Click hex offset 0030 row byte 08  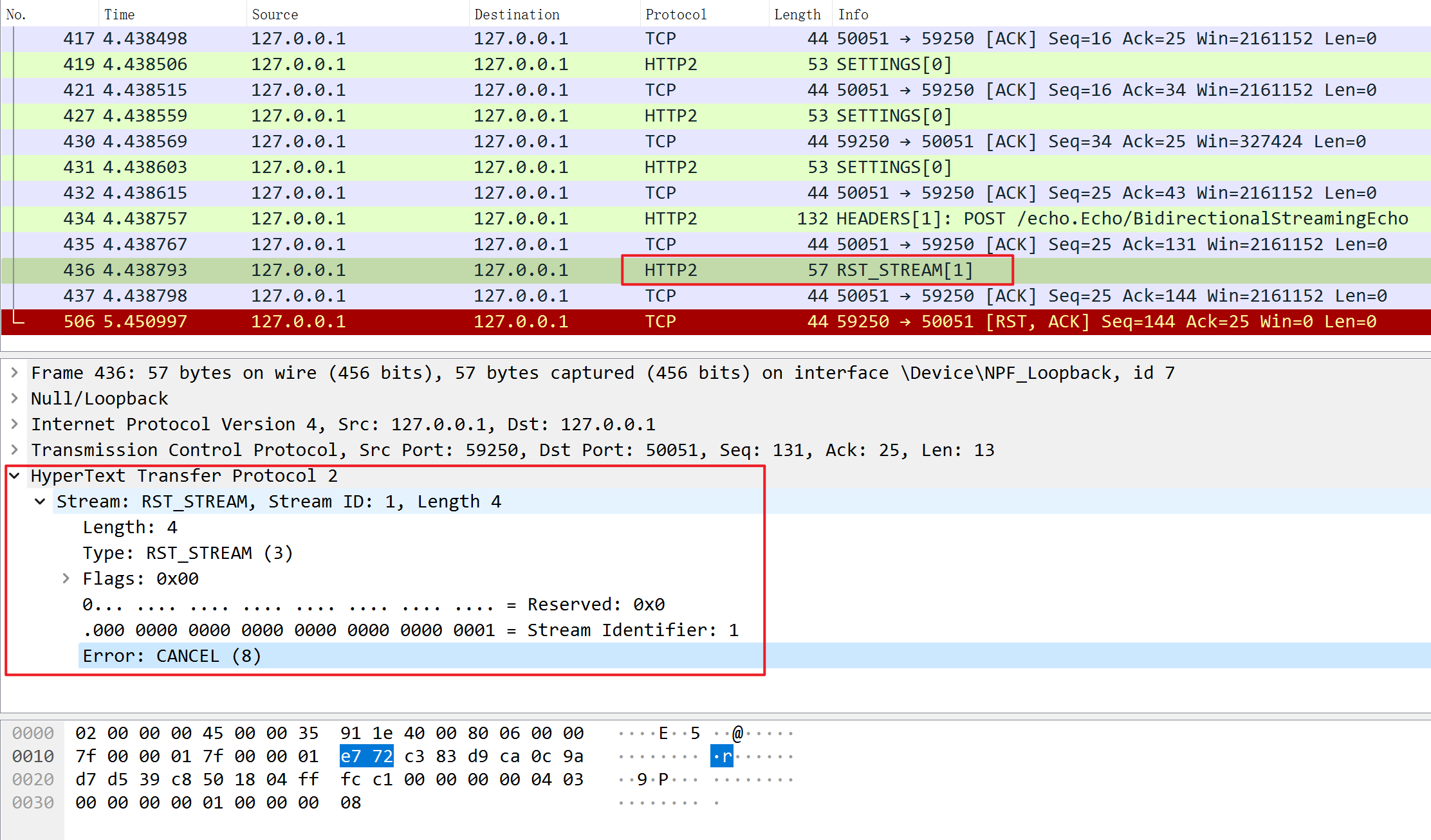pyautogui.click(x=351, y=803)
